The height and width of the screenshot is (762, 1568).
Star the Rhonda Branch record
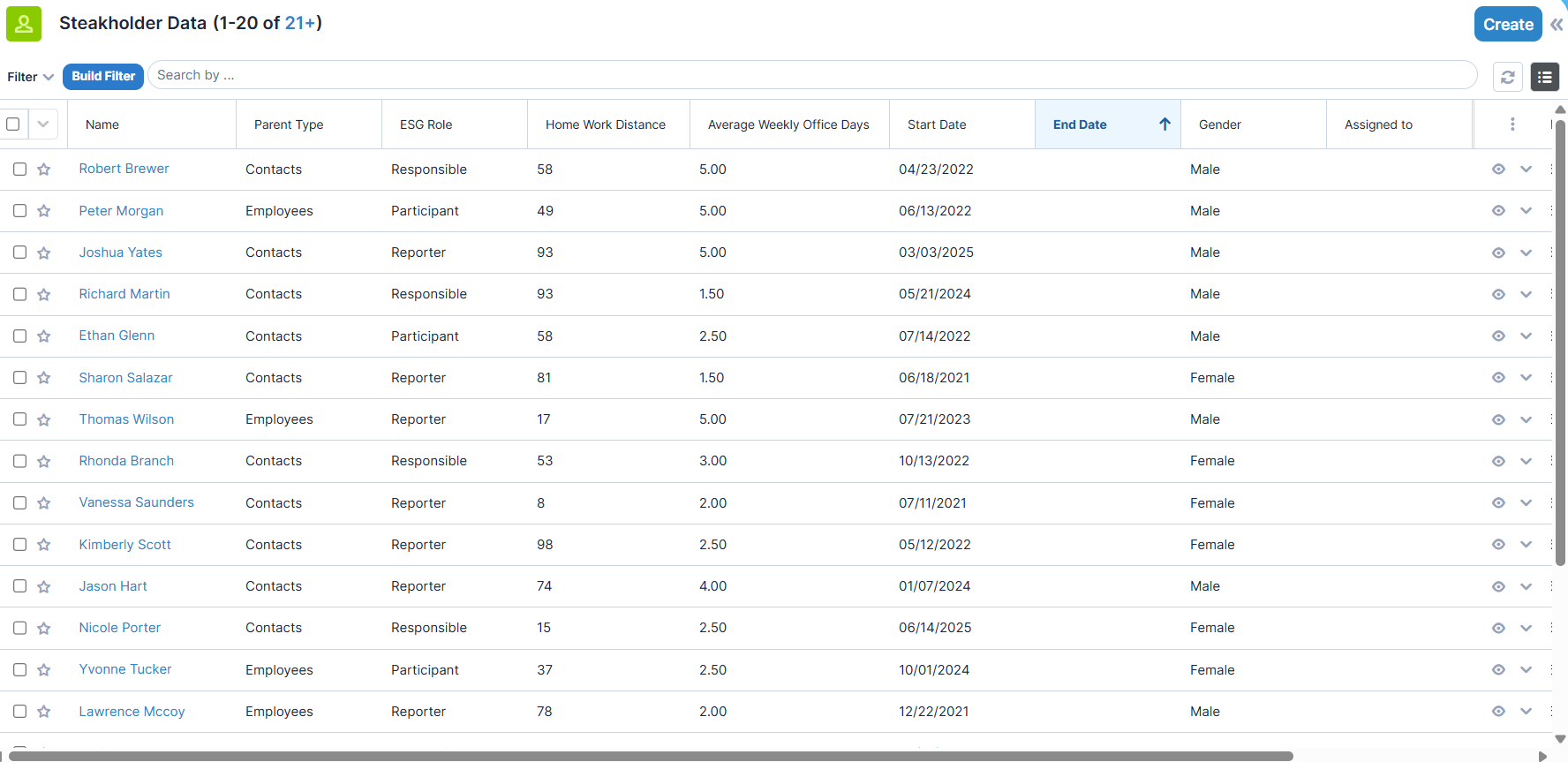(44, 461)
